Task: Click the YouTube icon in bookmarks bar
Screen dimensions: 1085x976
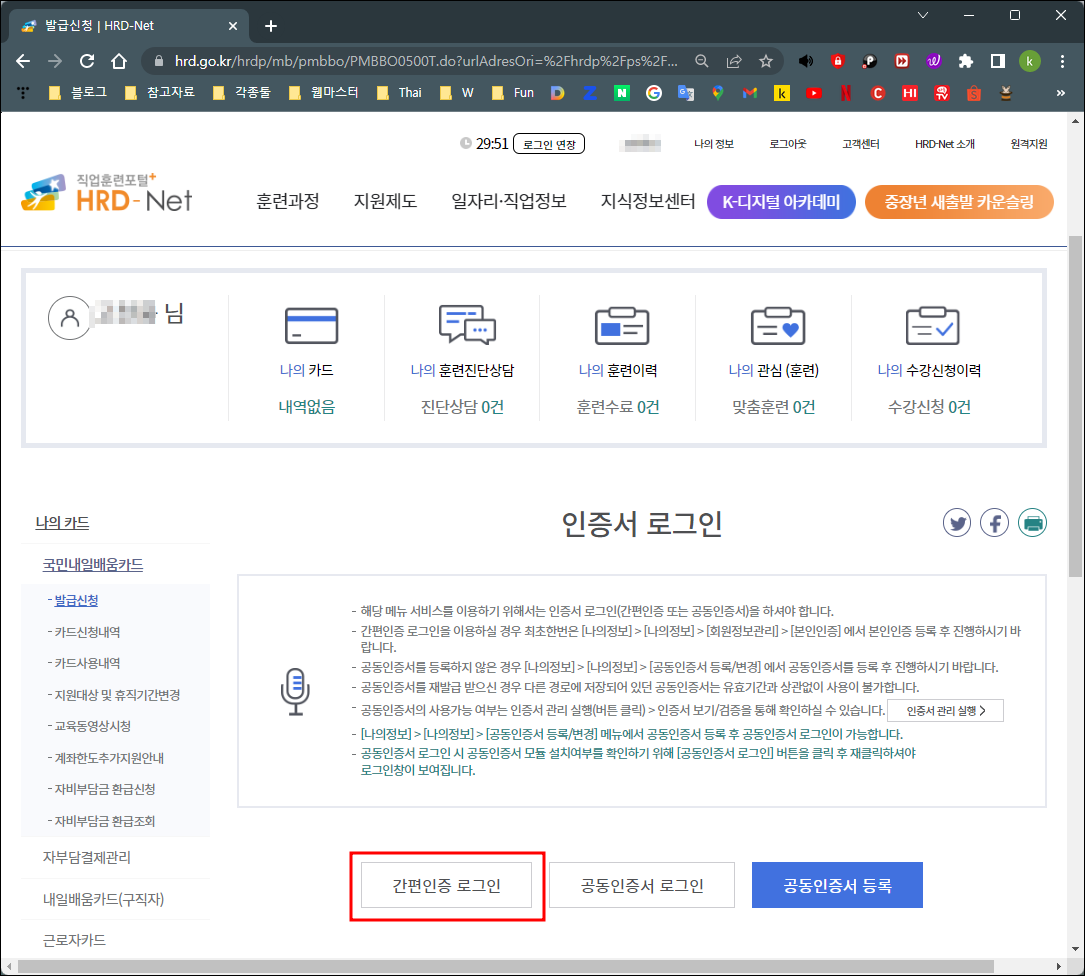Action: [x=813, y=91]
